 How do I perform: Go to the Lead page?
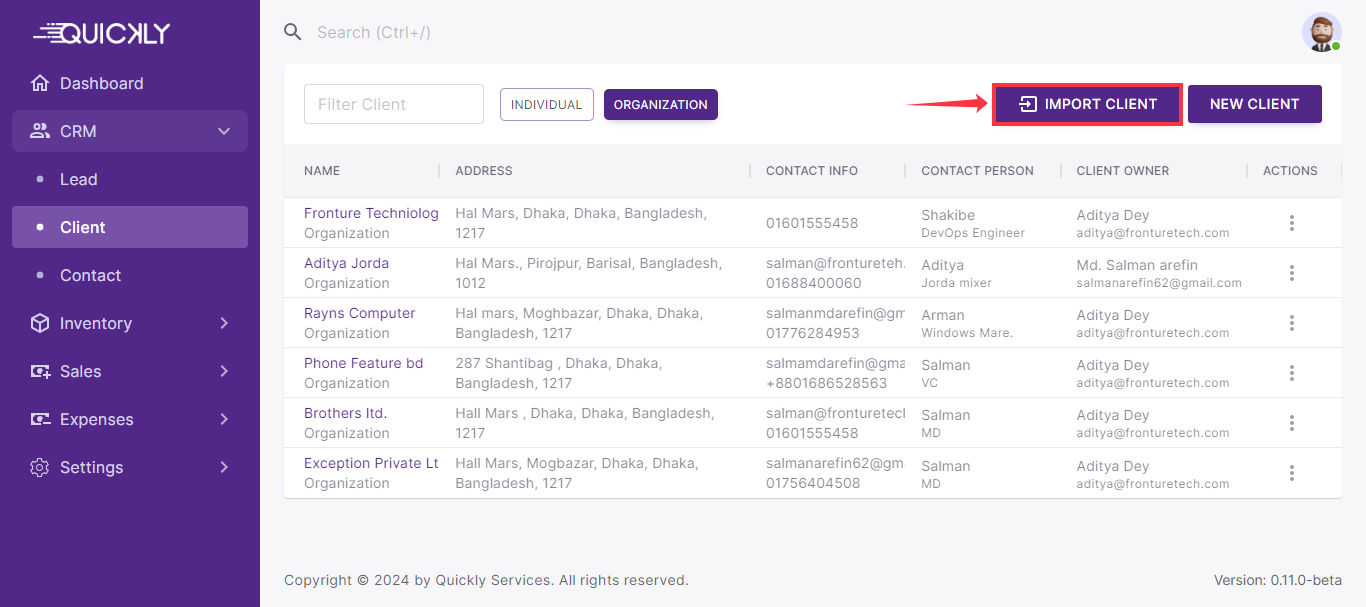(x=78, y=179)
